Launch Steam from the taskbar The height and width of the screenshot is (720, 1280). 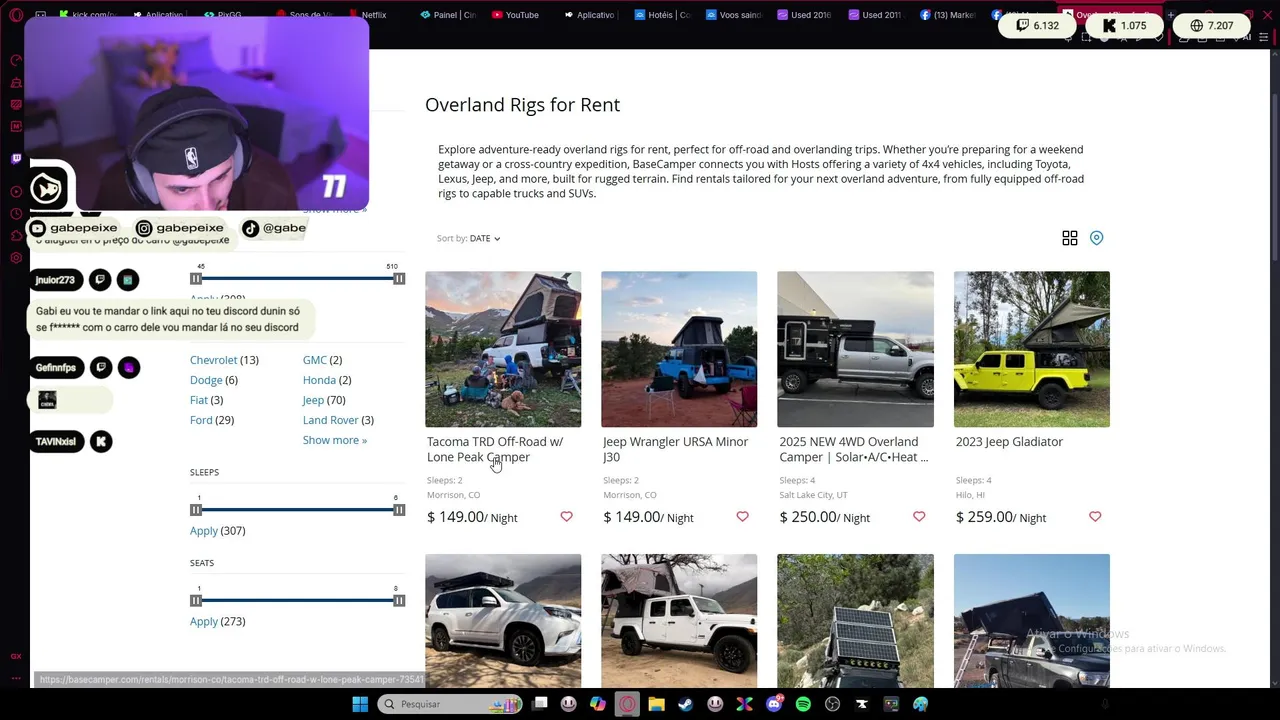click(x=685, y=704)
